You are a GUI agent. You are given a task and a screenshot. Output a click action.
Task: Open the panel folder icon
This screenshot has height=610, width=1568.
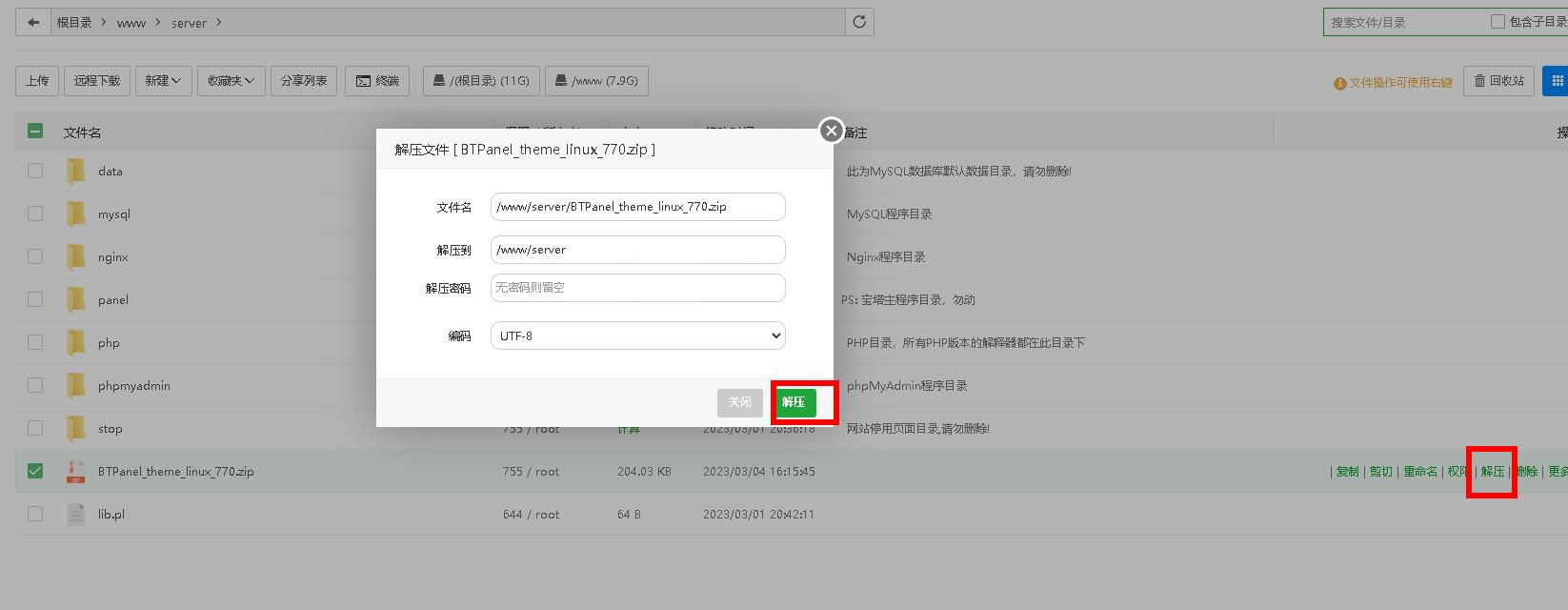click(x=75, y=299)
